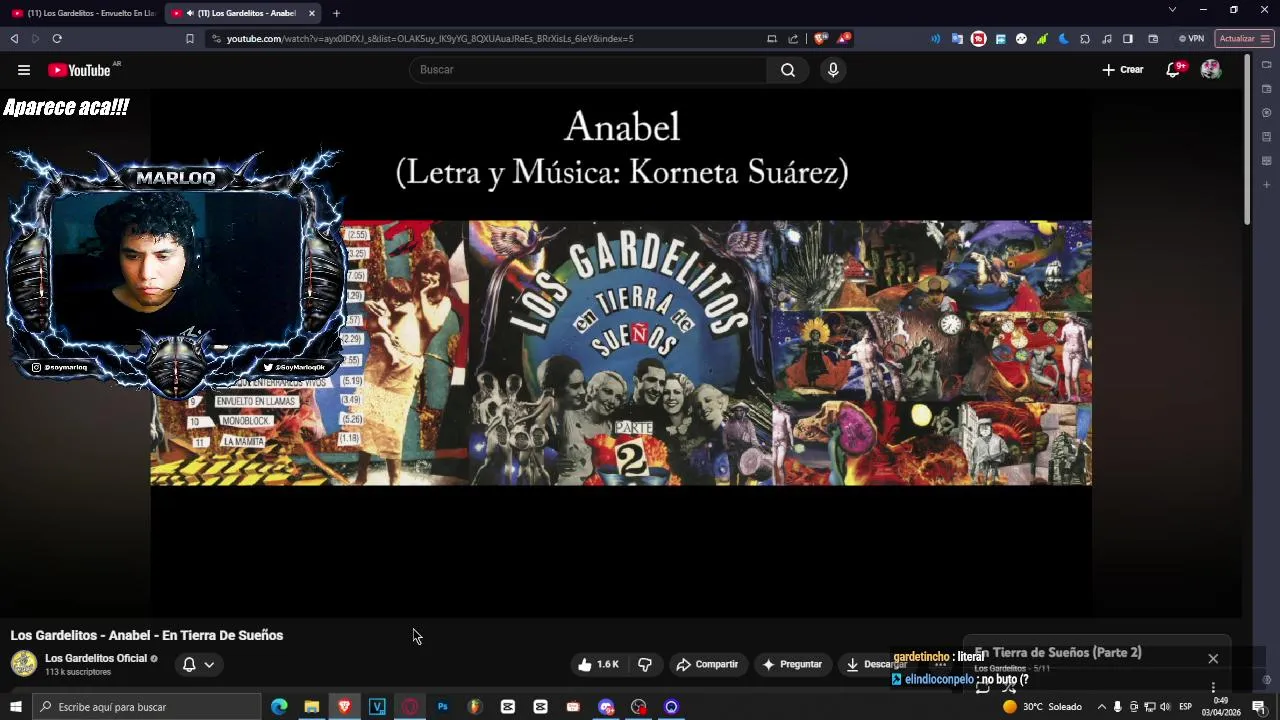Open Brave Wallet icon in toolbar
1280x720 pixels.
[1153, 39]
